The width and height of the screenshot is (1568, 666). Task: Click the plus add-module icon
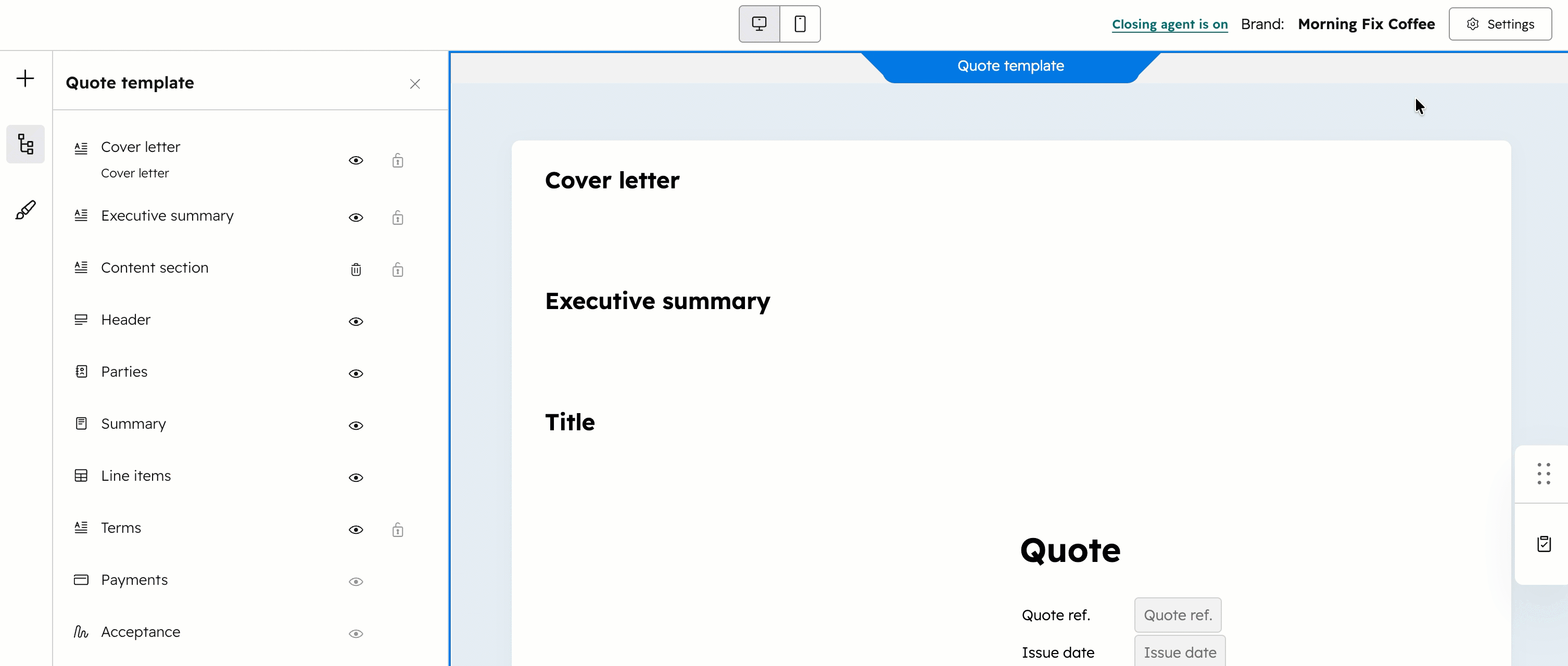click(25, 79)
